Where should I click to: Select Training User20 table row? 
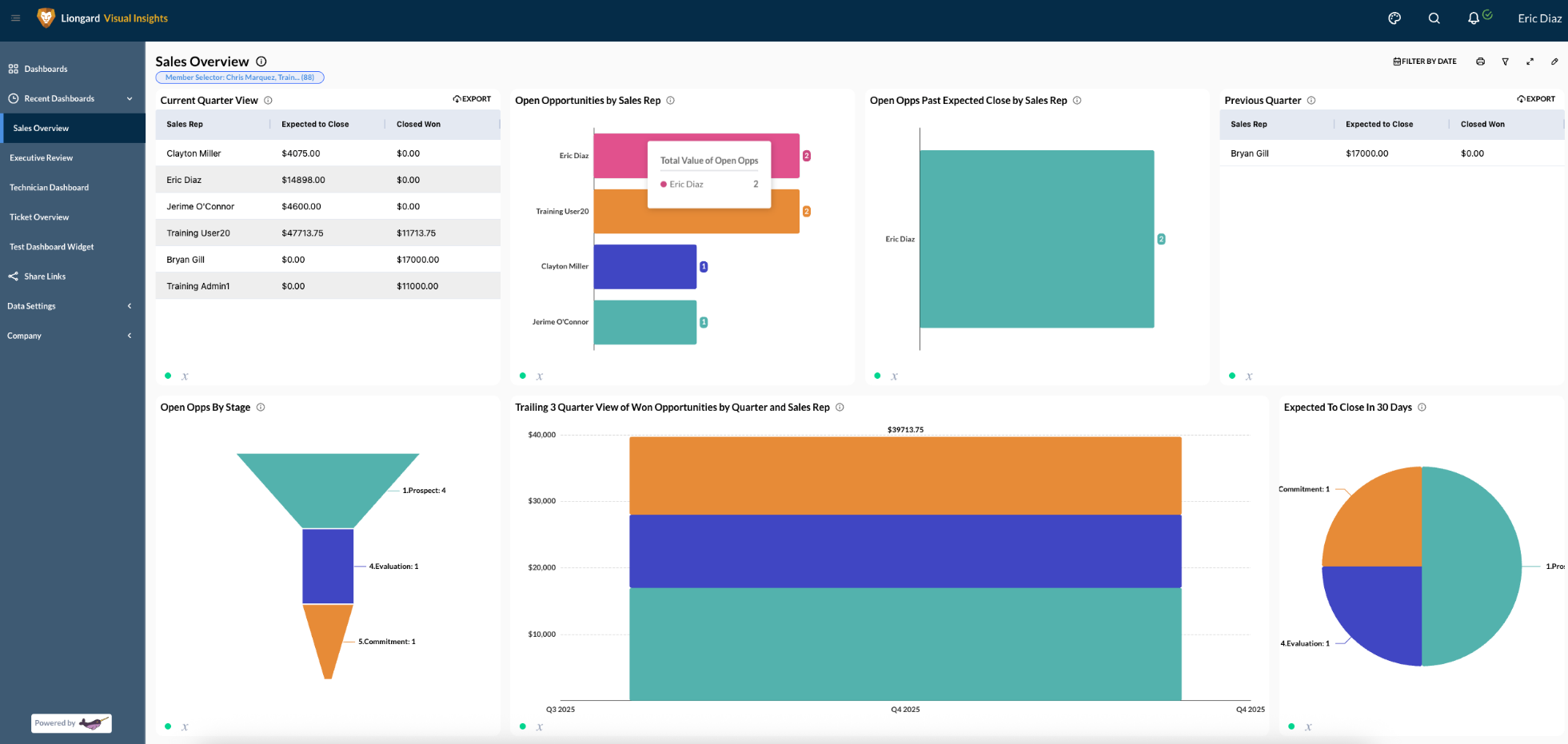click(328, 233)
